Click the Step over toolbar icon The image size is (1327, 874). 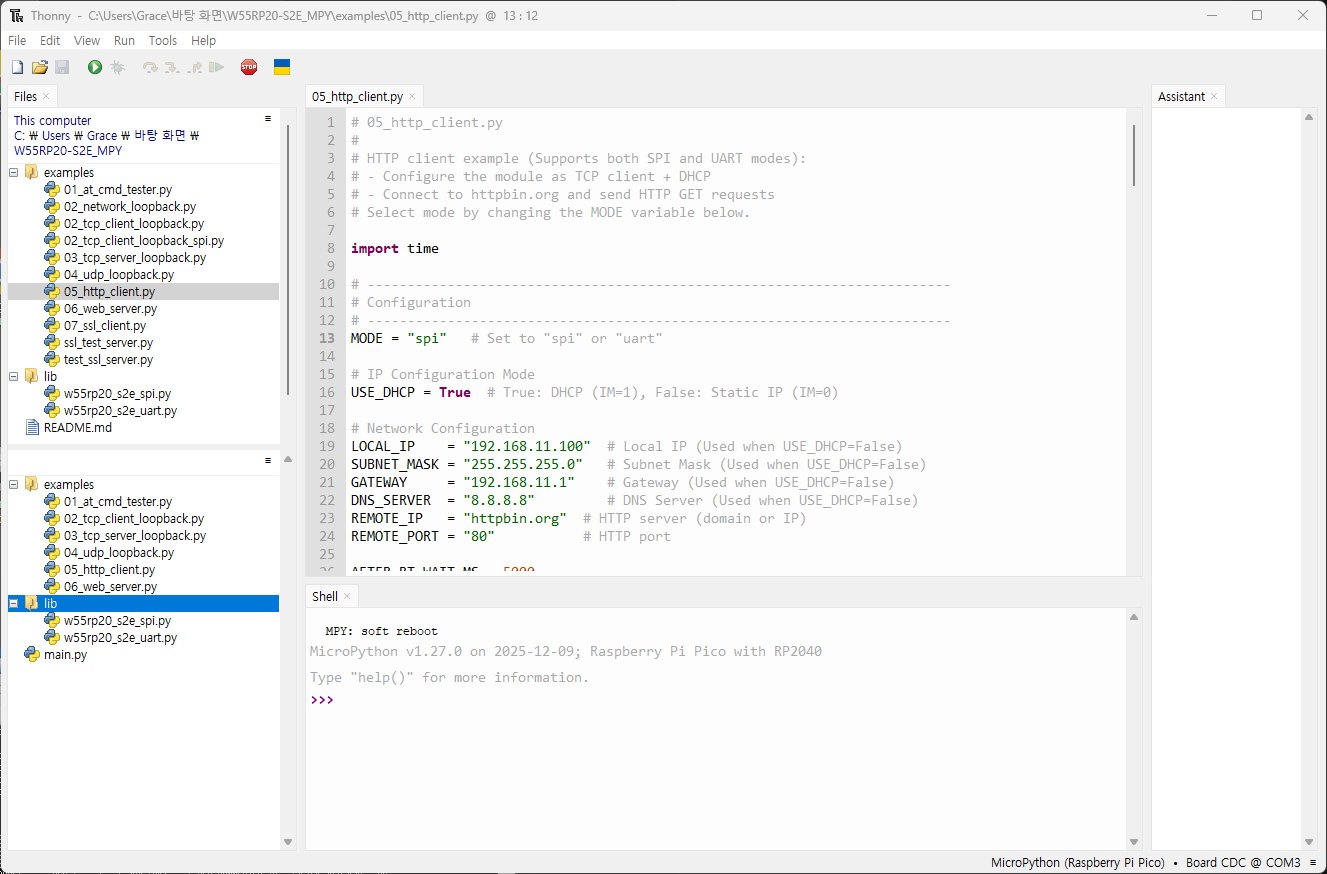(x=151, y=67)
